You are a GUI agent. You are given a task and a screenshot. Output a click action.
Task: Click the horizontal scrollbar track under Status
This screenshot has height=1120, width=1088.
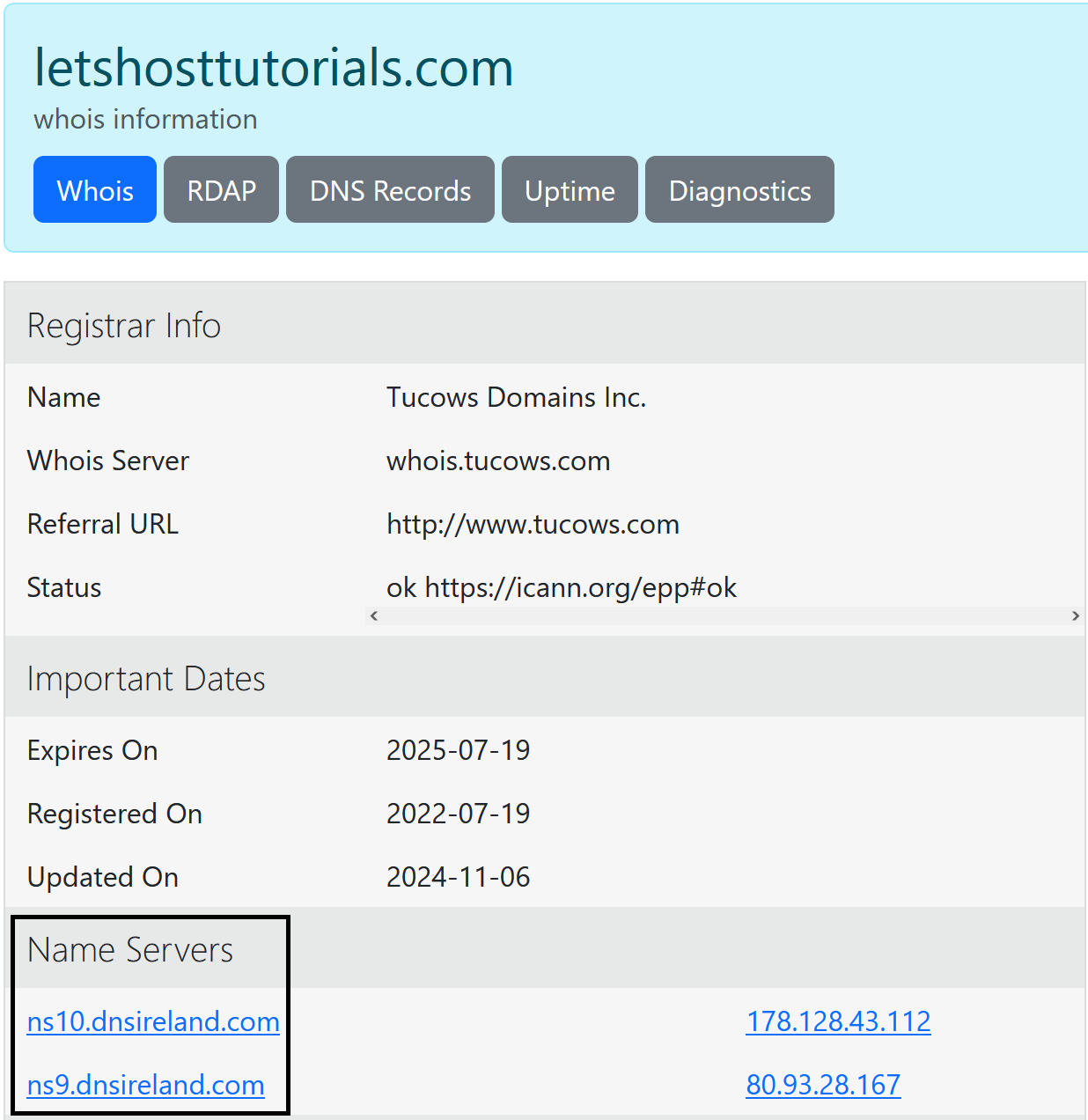(722, 616)
